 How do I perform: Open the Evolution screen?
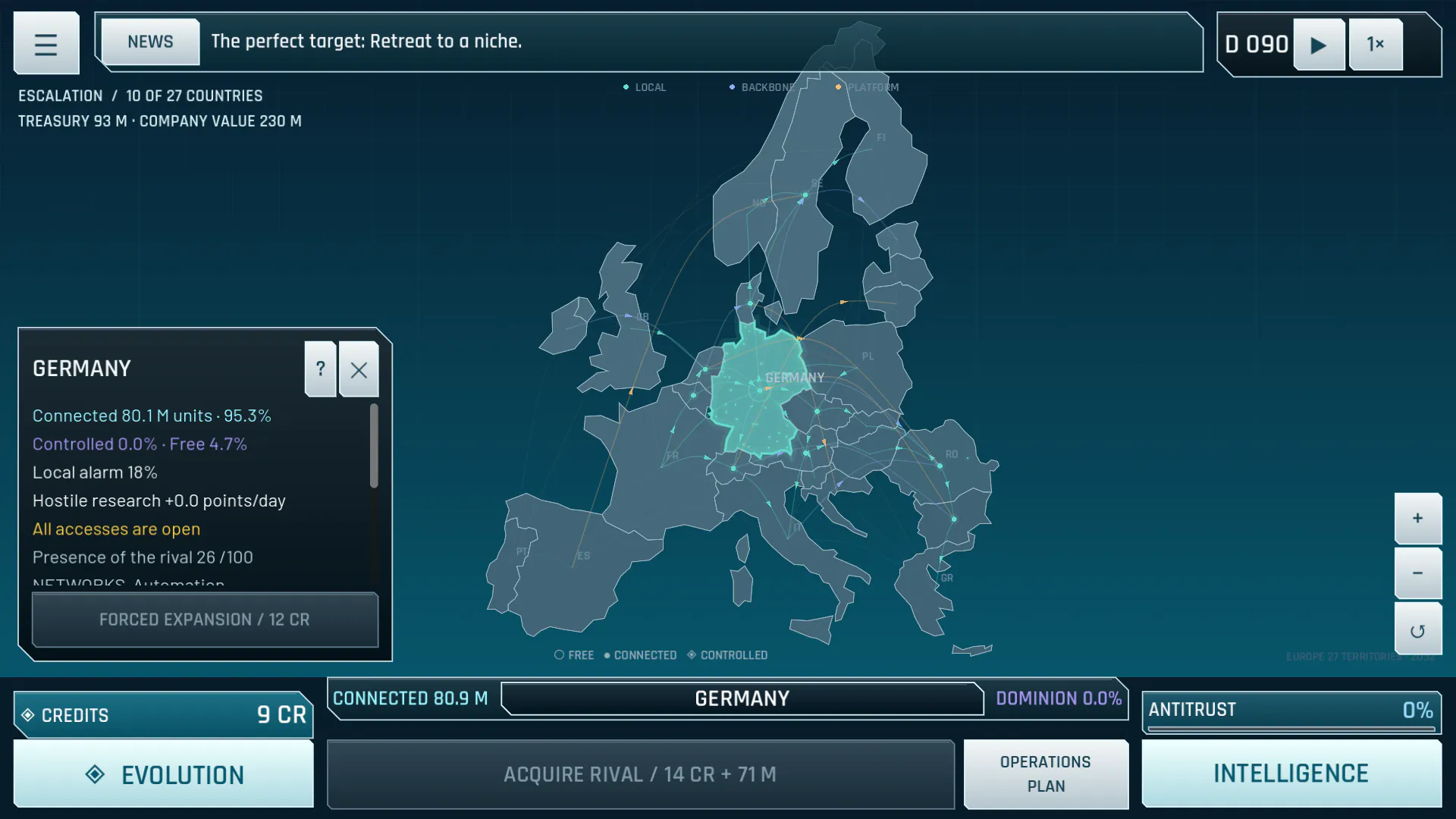pos(164,774)
